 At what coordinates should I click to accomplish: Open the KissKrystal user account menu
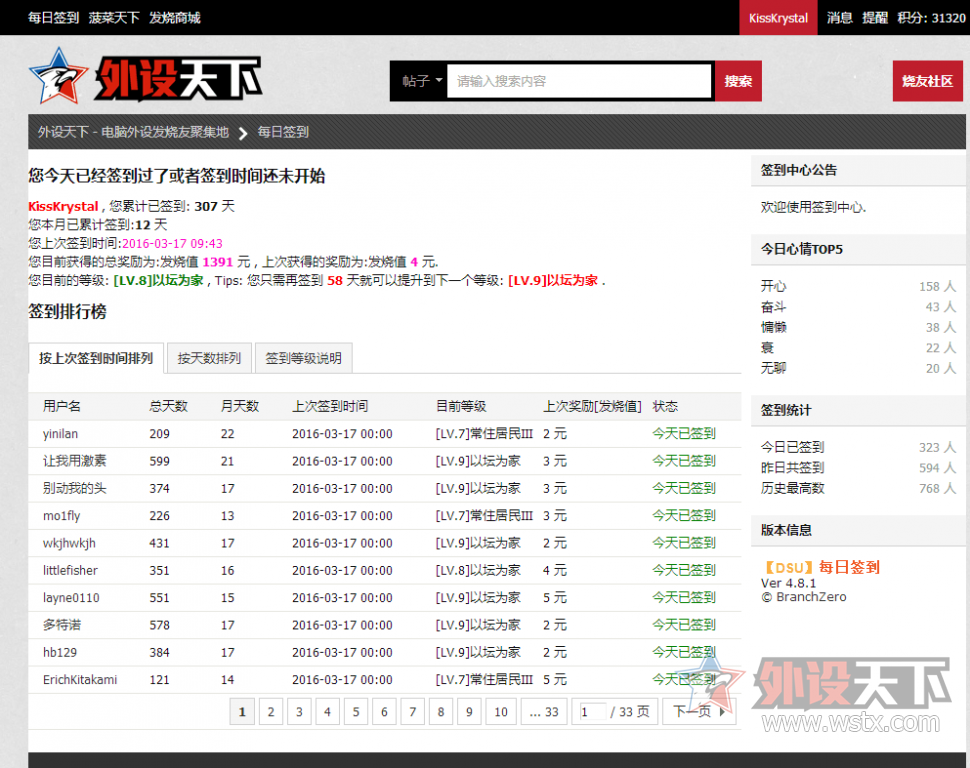coord(778,18)
